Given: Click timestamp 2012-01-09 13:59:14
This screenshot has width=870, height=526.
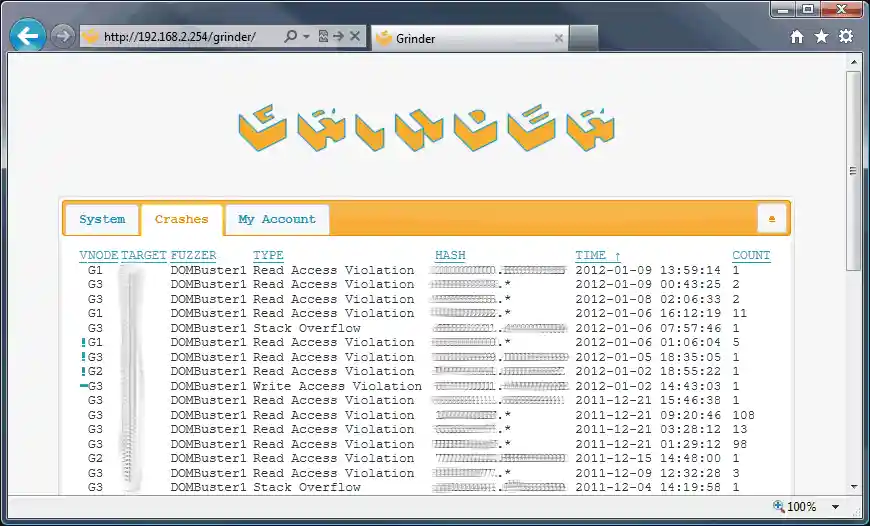Looking at the screenshot, I should [x=648, y=270].
